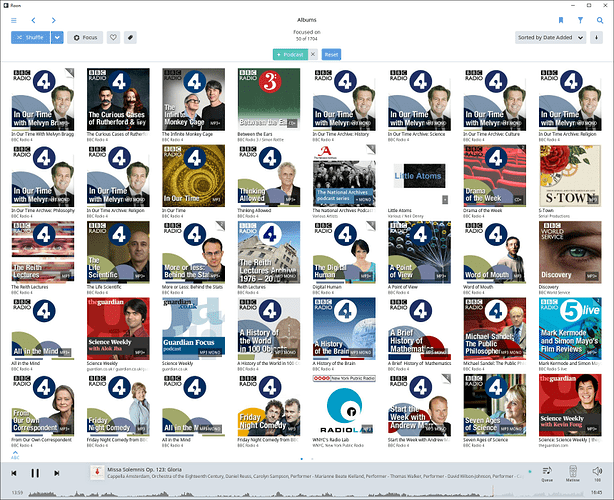Open The Curious Cases of Rutherford & Fry album
Screen dimensions: 614x500
pyautogui.click(x=118, y=99)
